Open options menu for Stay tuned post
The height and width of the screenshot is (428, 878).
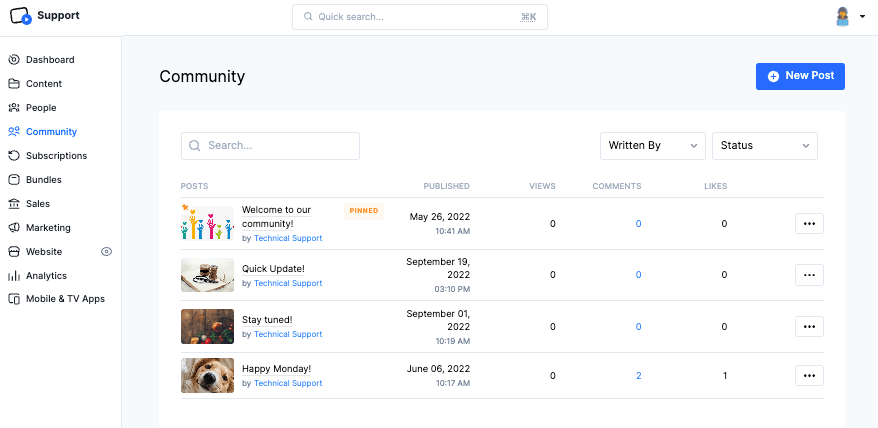pyautogui.click(x=809, y=327)
